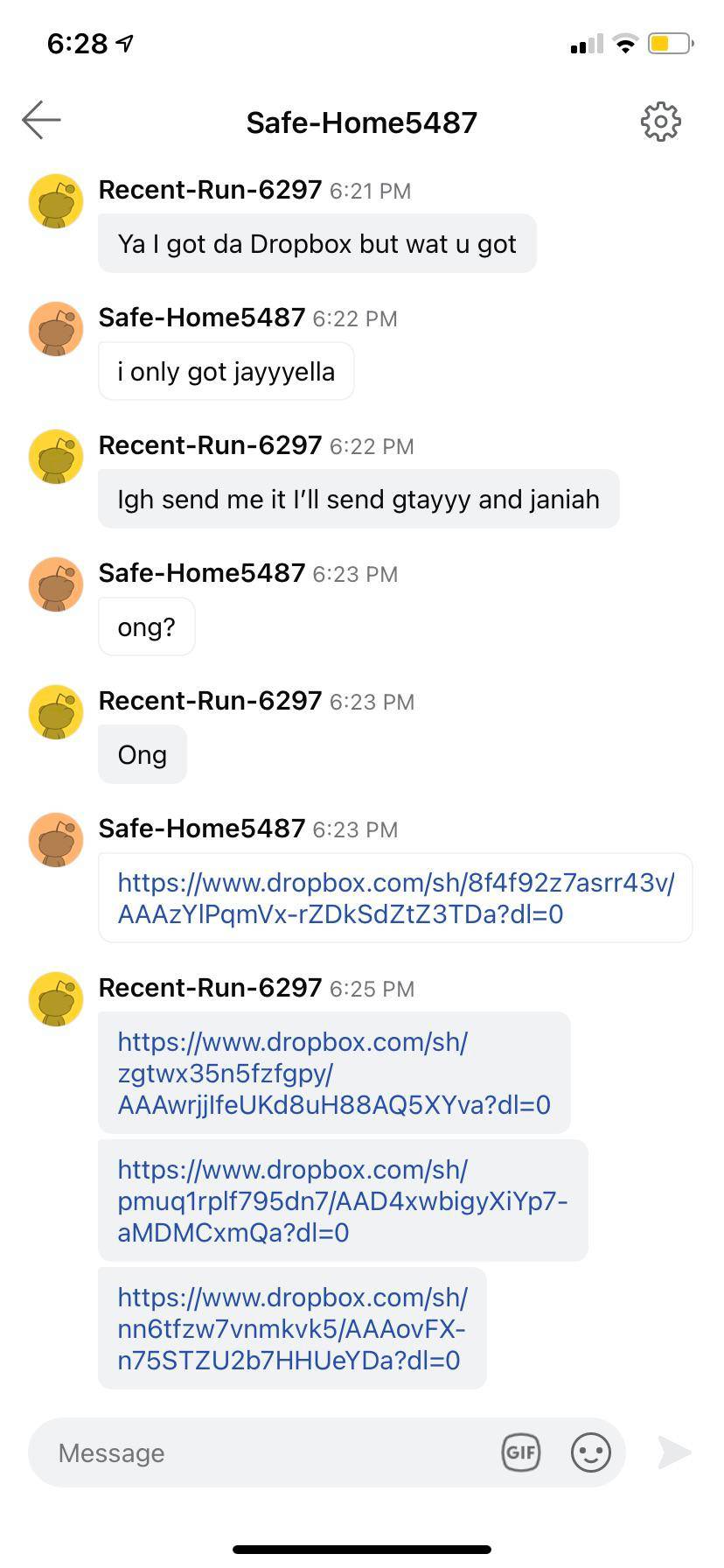Open the GIF picker
Viewport: 724px width, 1568px height.
coord(521,1453)
